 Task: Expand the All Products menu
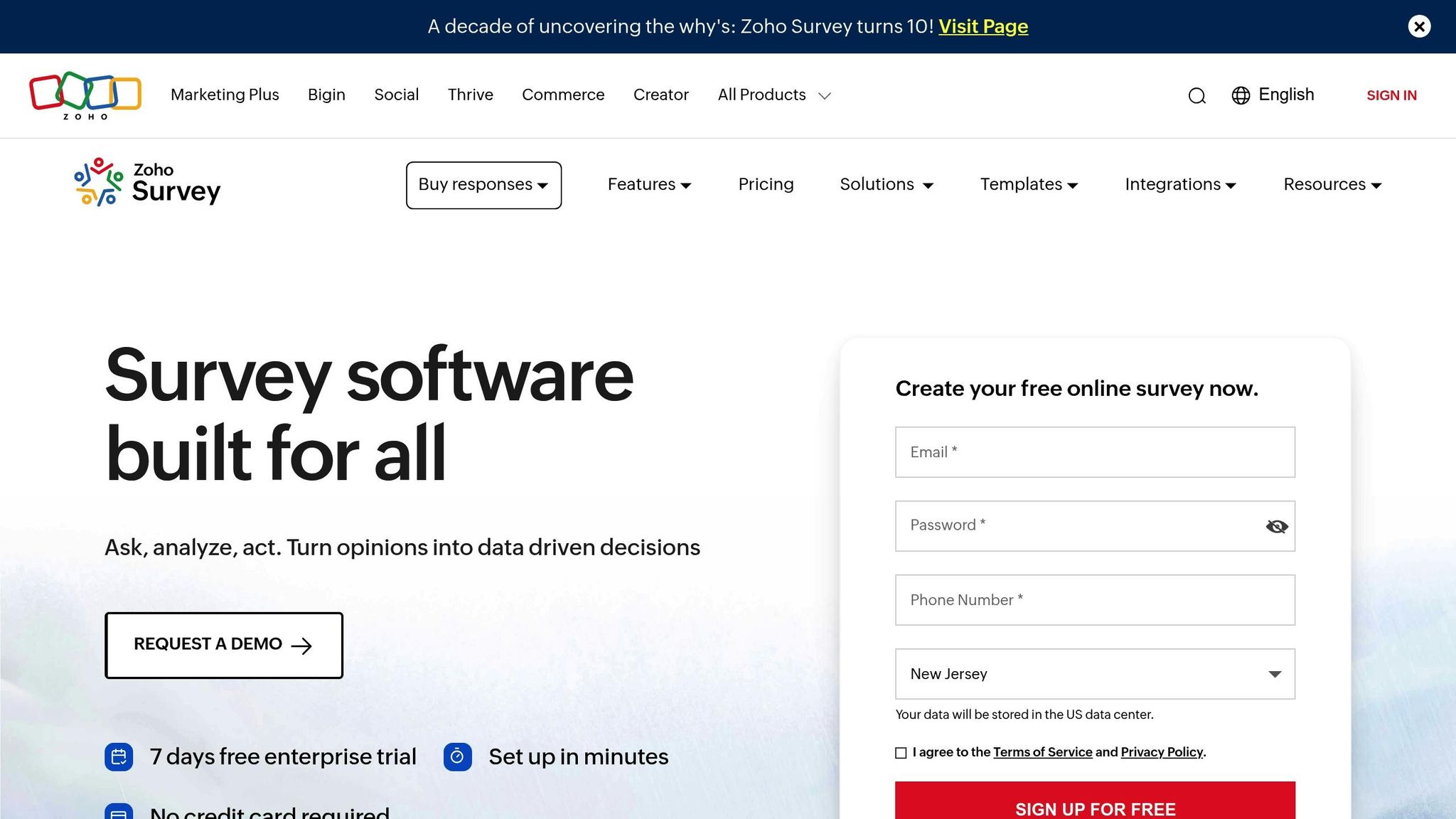pyautogui.click(x=774, y=95)
